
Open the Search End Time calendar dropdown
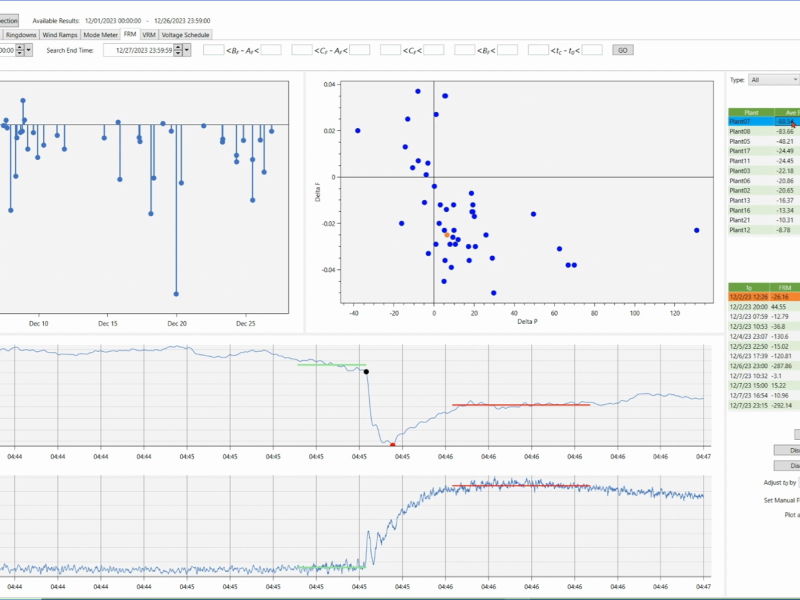tap(188, 49)
